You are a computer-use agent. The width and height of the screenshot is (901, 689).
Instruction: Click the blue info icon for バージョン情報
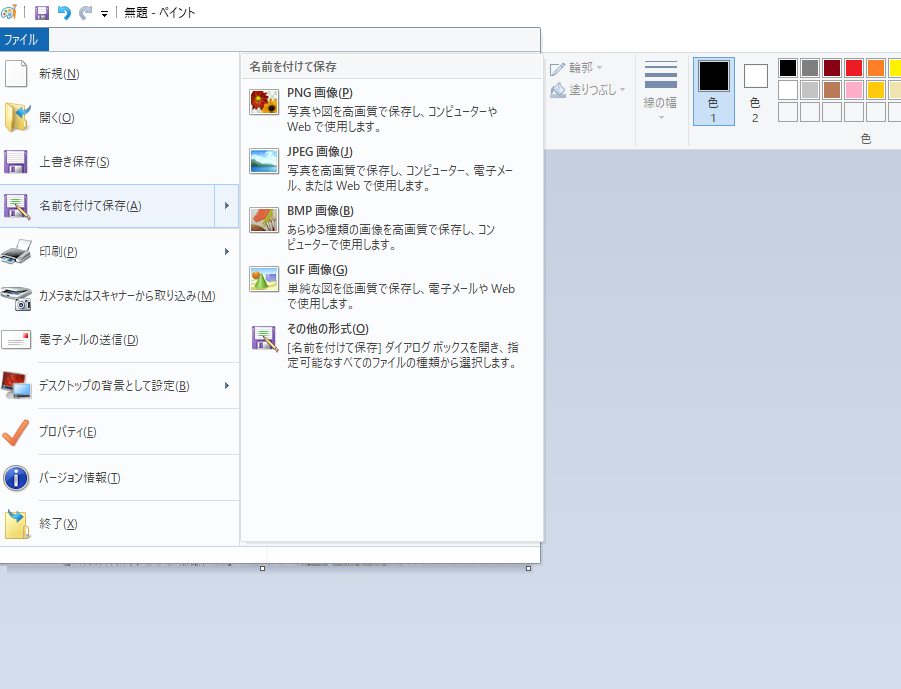pos(16,478)
